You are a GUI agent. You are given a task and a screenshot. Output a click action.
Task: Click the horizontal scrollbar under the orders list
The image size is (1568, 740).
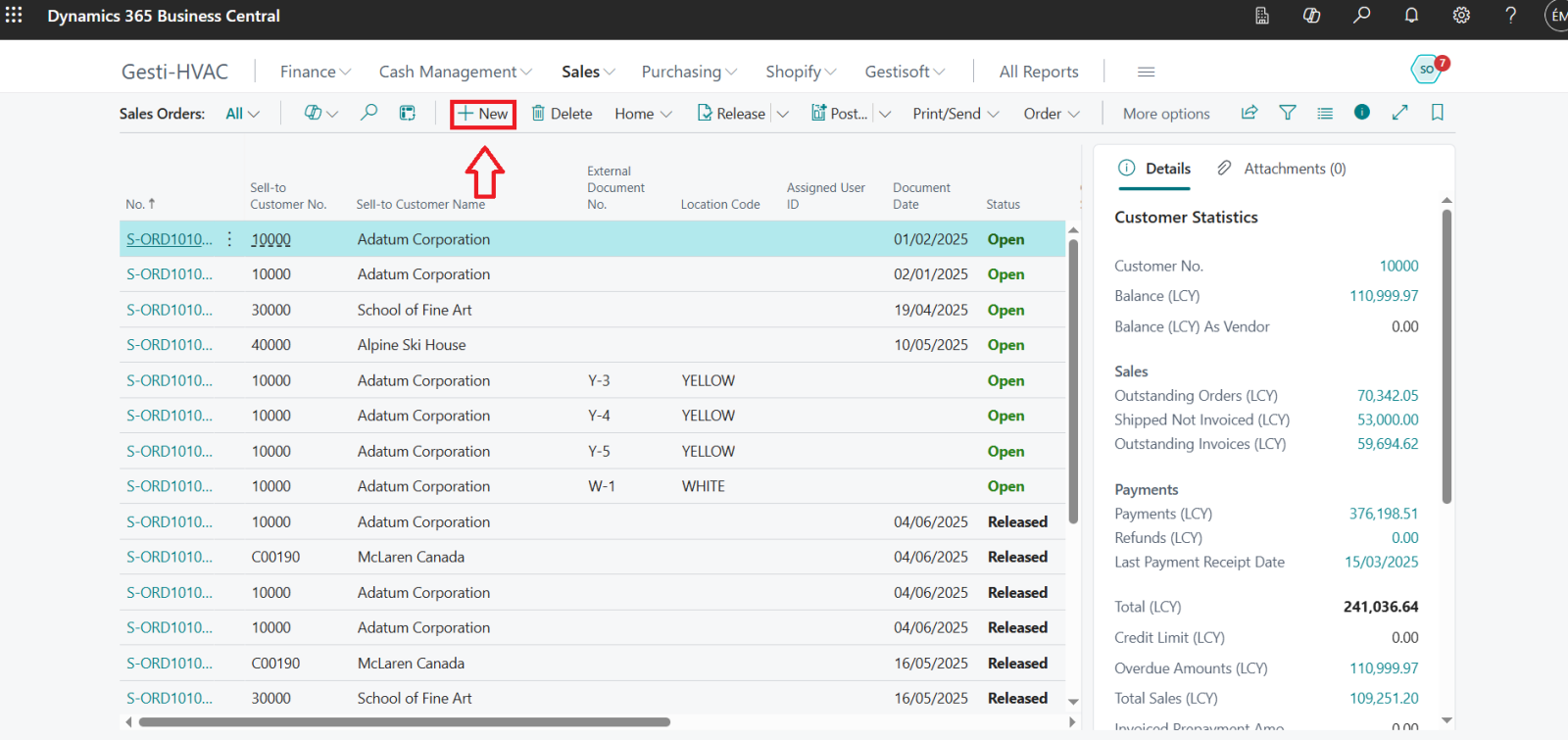(404, 722)
